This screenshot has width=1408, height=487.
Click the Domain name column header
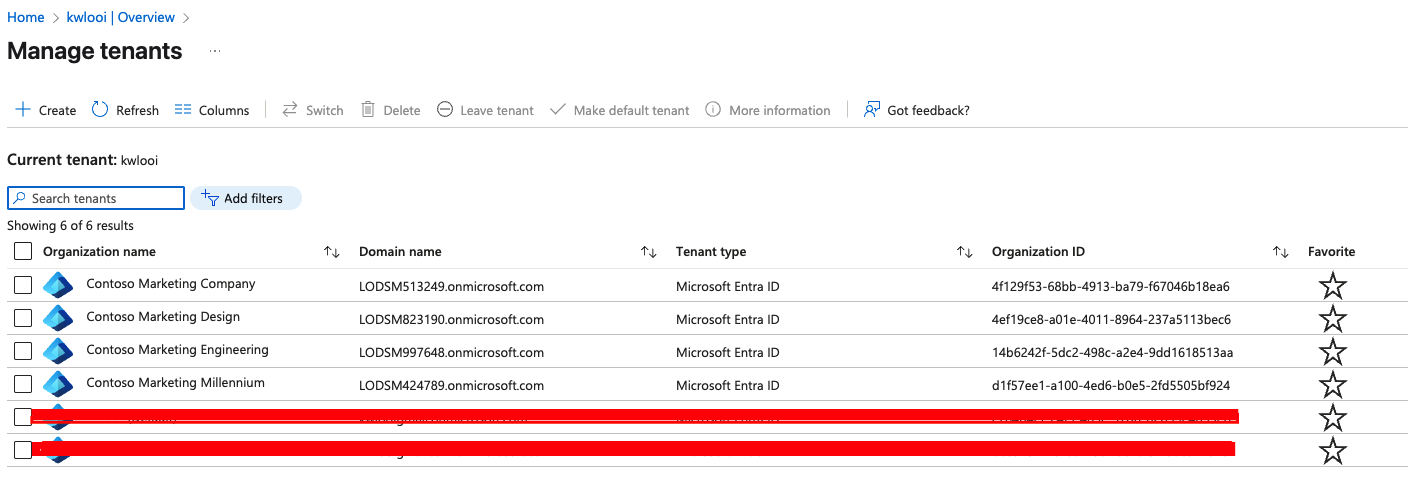pyautogui.click(x=400, y=252)
